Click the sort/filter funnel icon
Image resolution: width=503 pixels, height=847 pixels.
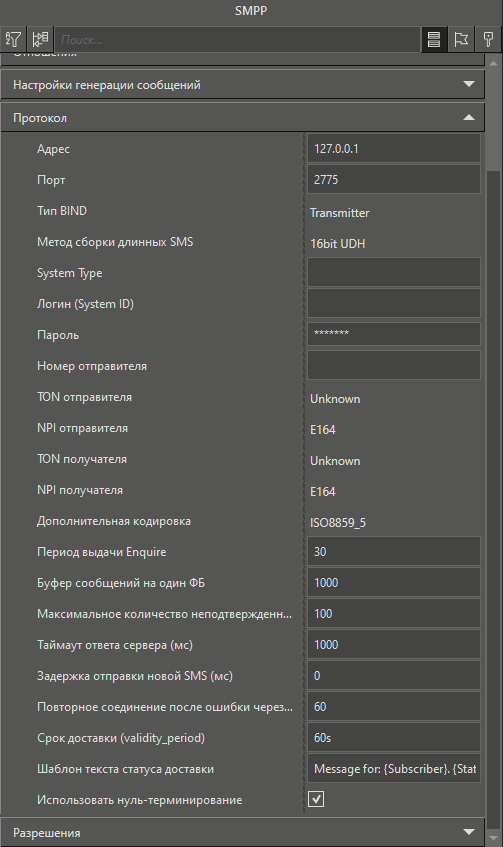(x=14, y=39)
